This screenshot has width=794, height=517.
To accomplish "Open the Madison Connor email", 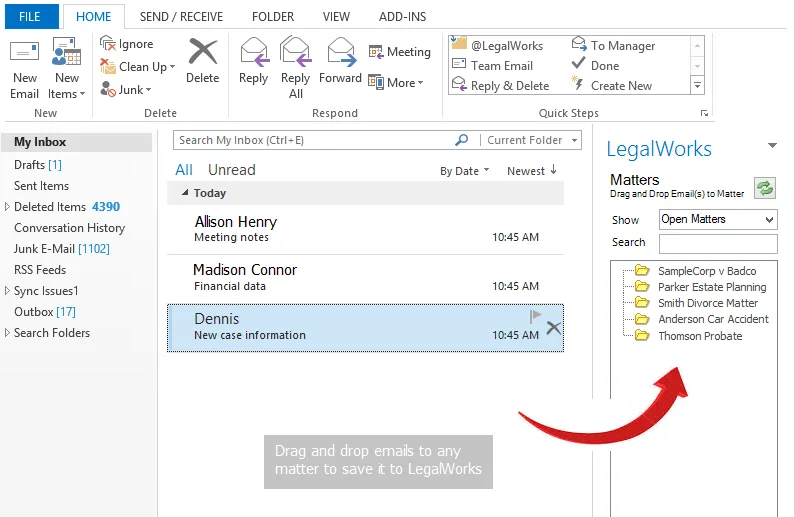I will pos(366,279).
